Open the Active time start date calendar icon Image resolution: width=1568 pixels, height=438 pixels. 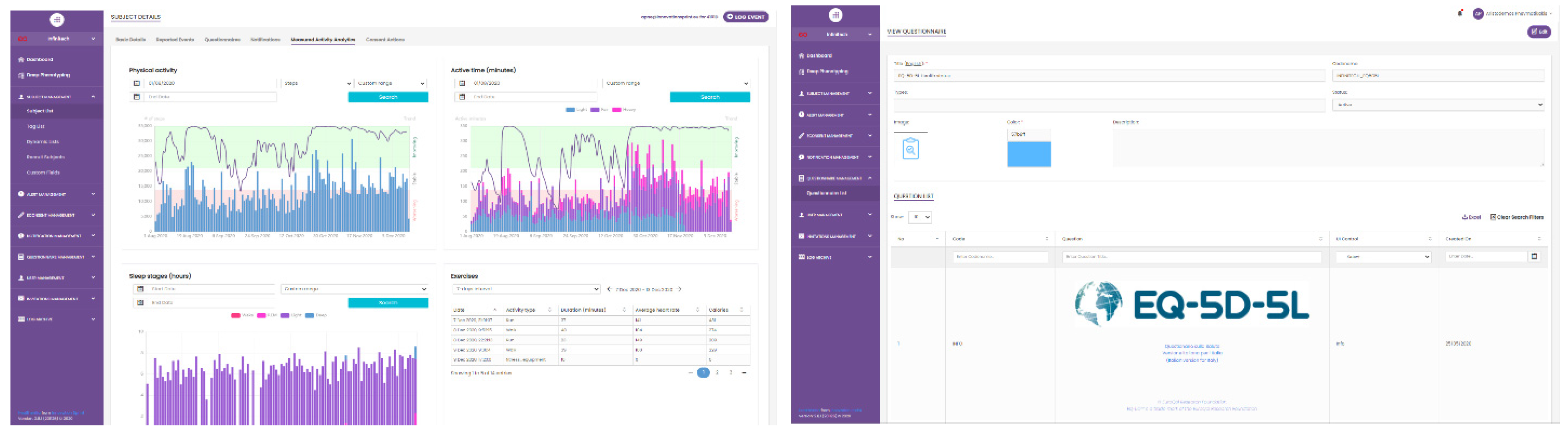pos(462,83)
